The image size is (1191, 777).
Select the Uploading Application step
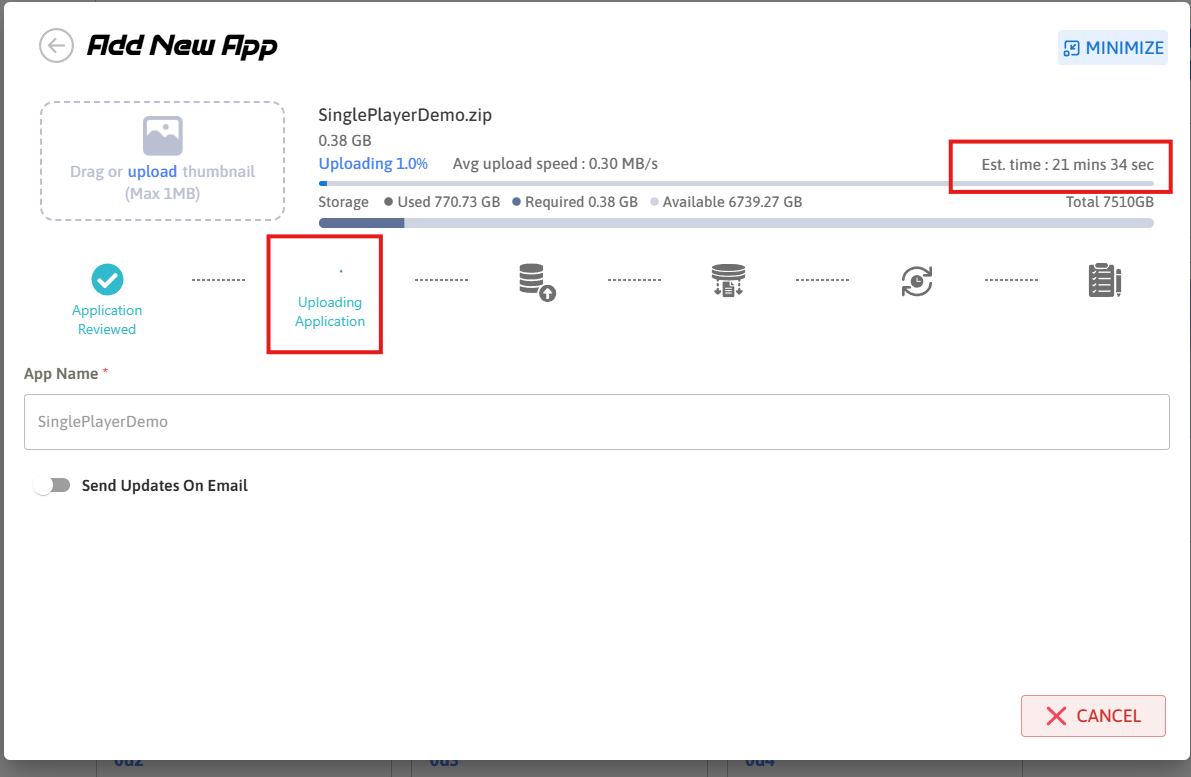(330, 311)
